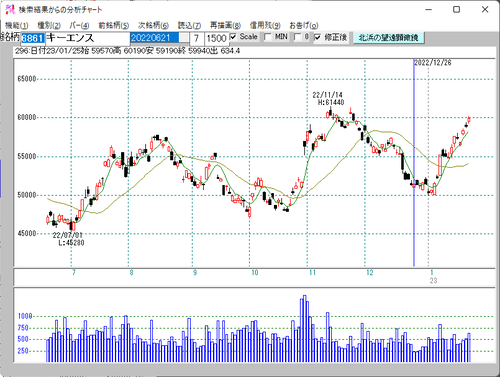Open the バー(4) menu
This screenshot has width=500, height=377.
(79, 25)
